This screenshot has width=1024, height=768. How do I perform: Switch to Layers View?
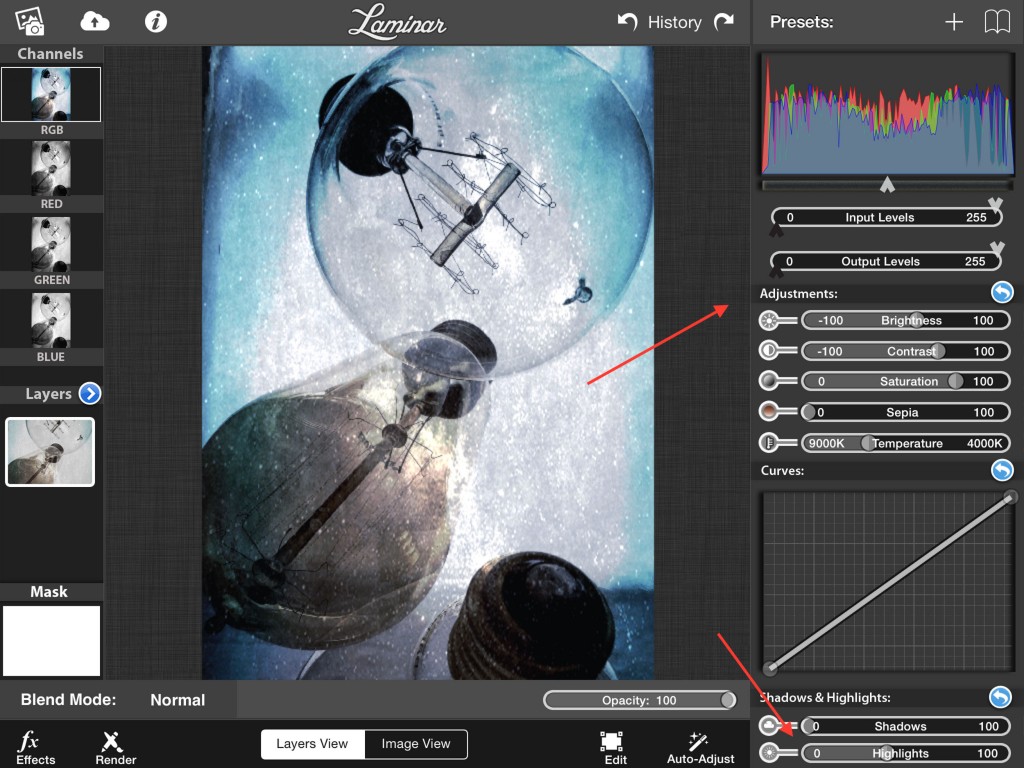(x=312, y=744)
